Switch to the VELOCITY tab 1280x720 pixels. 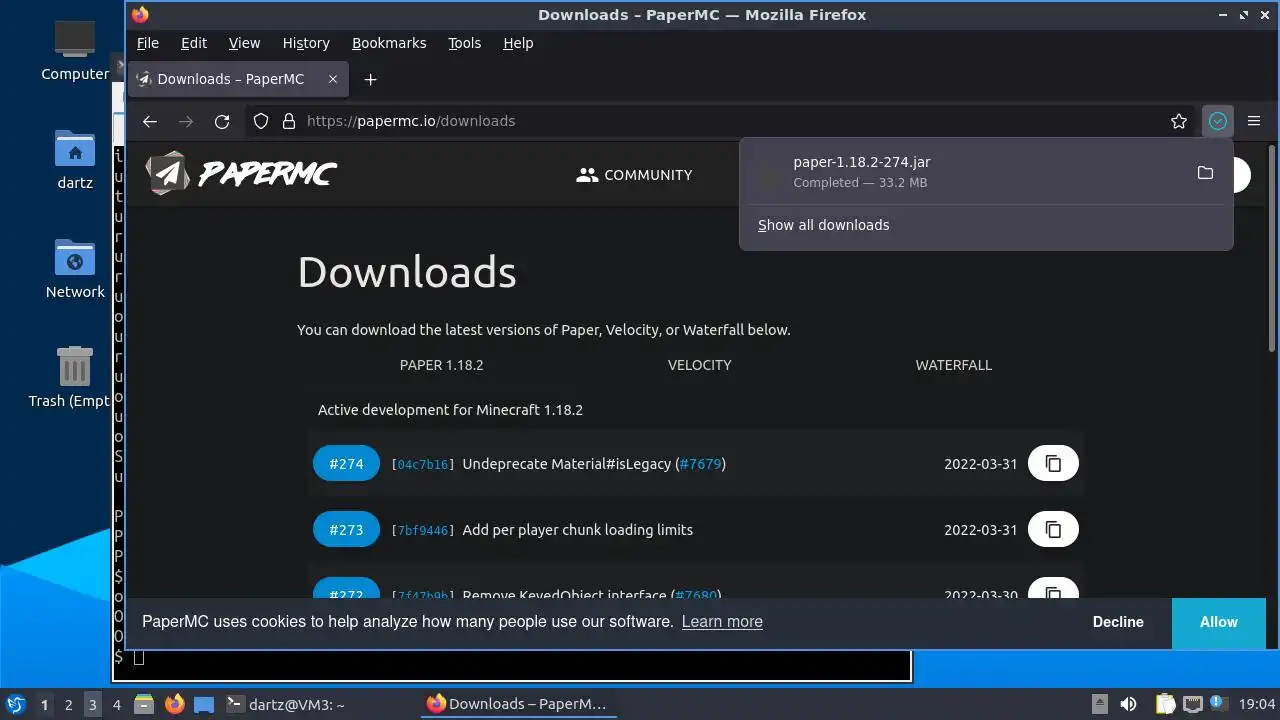click(x=699, y=365)
